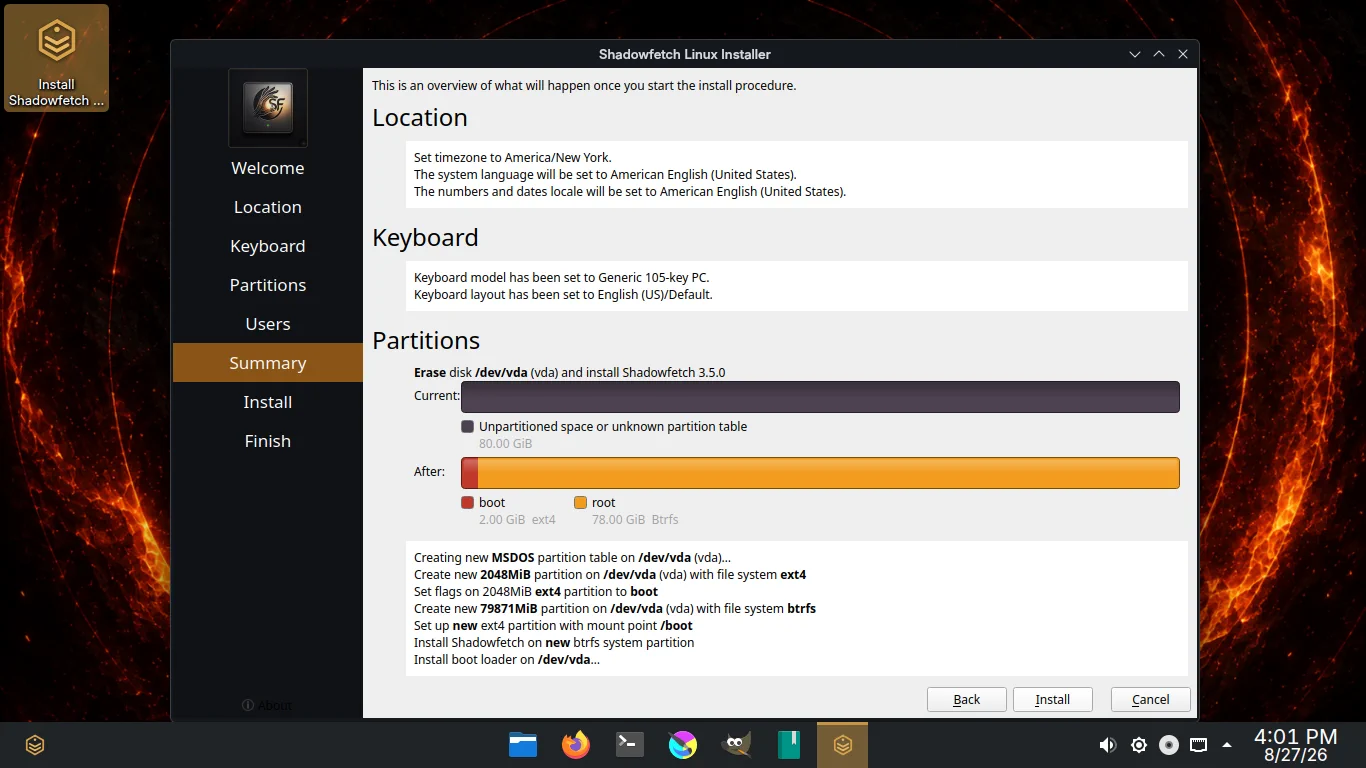1366x768 pixels.
Task: Click the Partitions summary heading
Action: [x=426, y=341]
